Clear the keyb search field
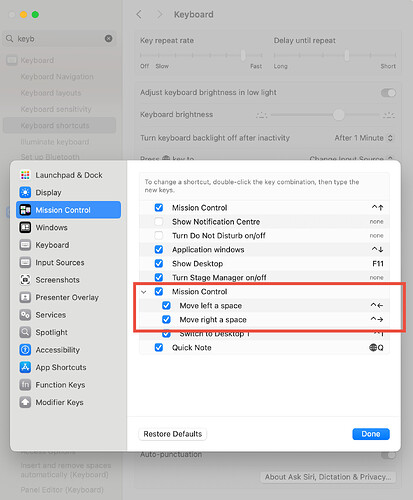This screenshot has height=500, width=413. [108, 39]
